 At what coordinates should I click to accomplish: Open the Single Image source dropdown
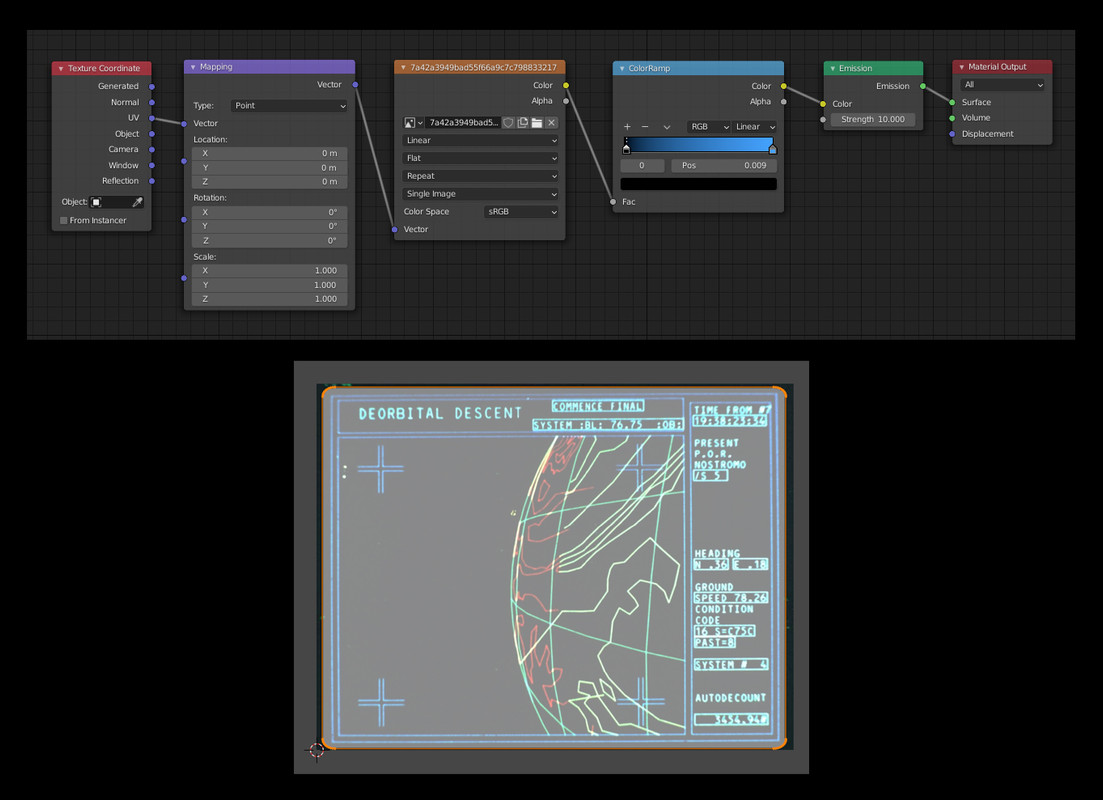(x=480, y=193)
